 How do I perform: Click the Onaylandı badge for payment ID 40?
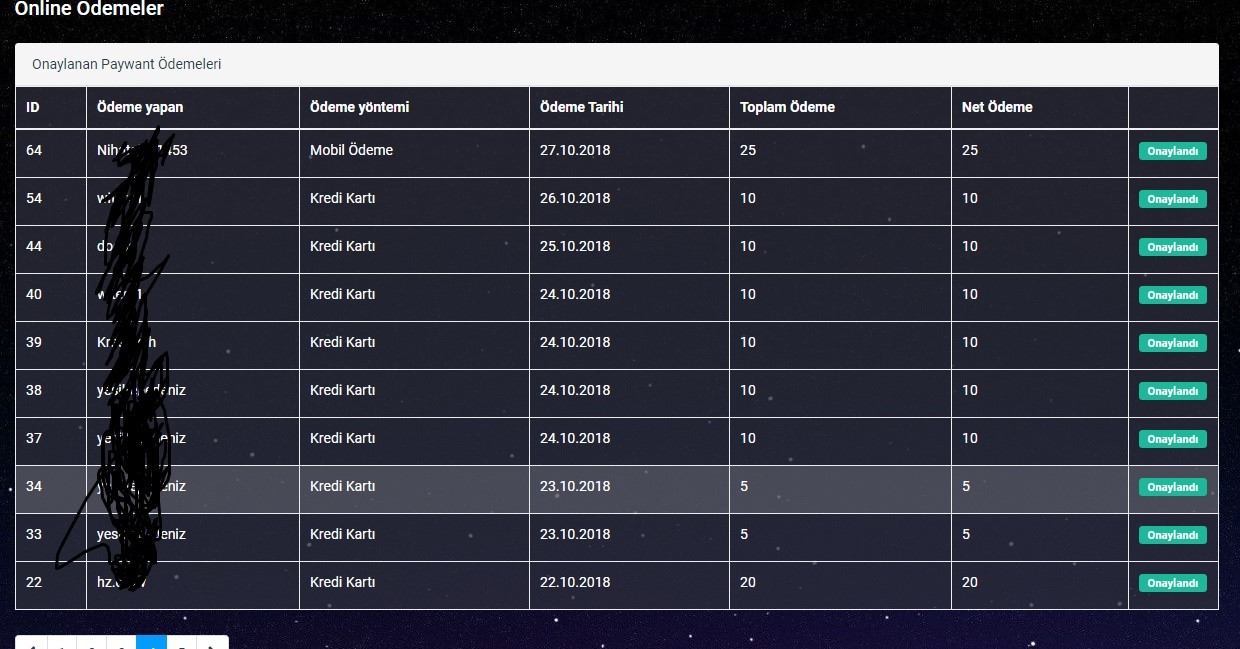(1172, 295)
